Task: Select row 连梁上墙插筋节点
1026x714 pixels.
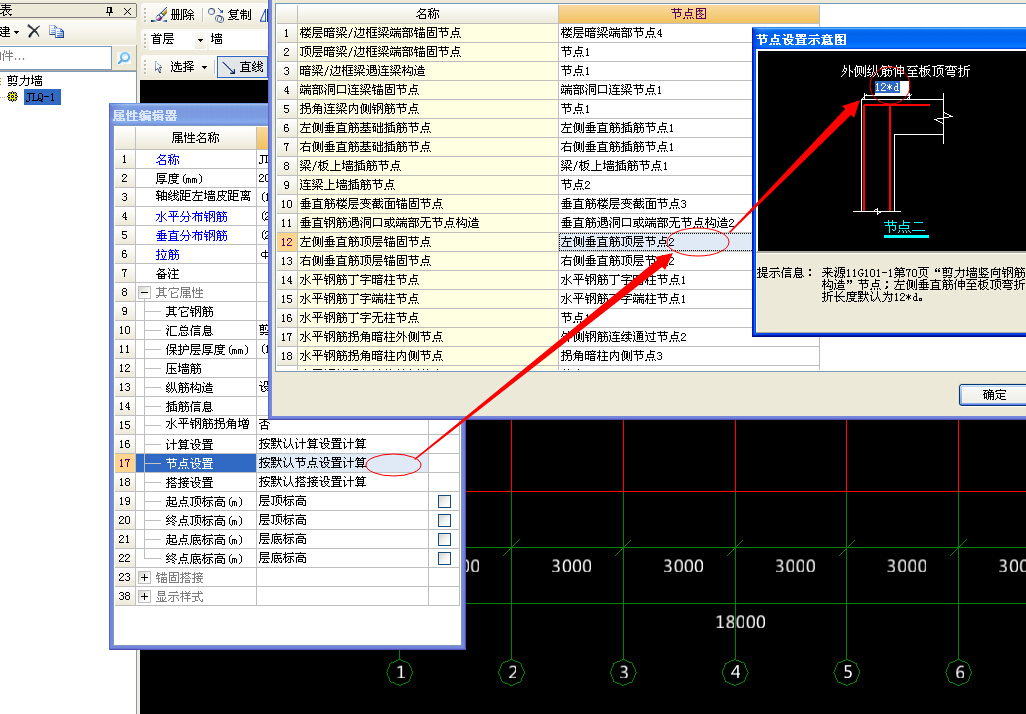Action: (x=427, y=185)
